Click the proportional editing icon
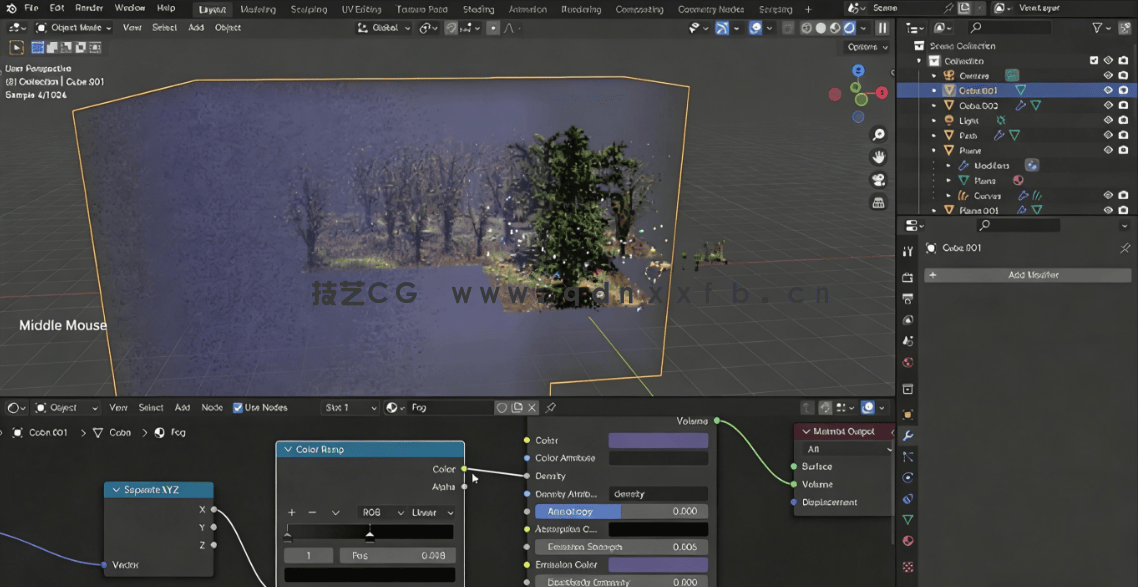 (493, 28)
